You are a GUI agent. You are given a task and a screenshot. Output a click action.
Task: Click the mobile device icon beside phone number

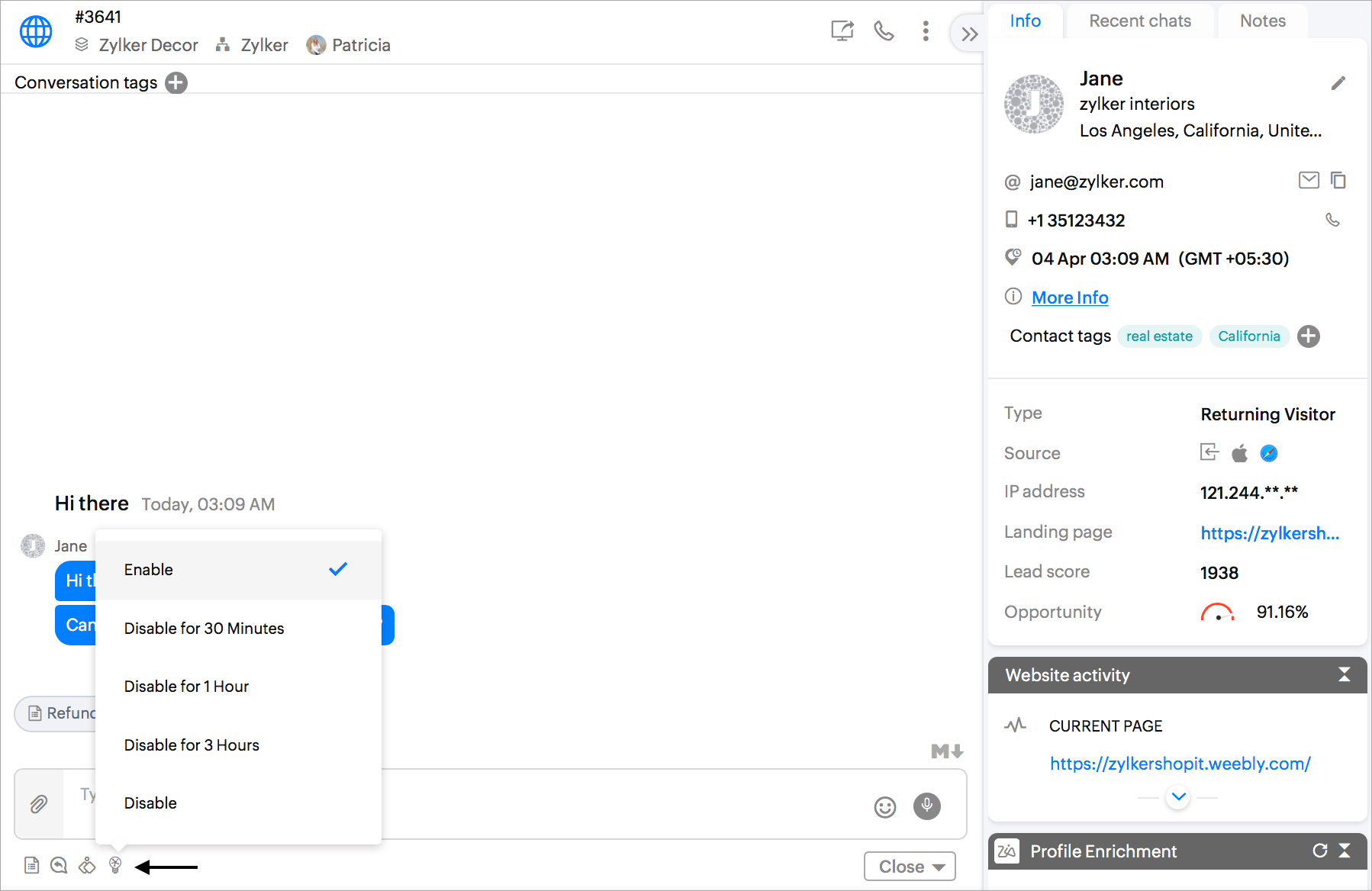(x=1012, y=220)
